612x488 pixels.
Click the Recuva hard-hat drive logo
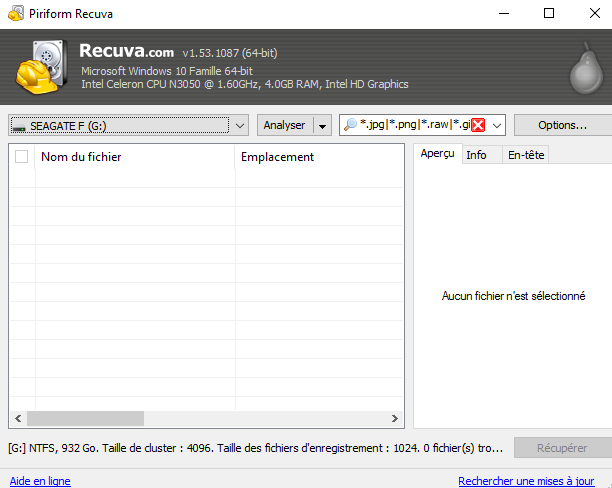pyautogui.click(x=42, y=67)
